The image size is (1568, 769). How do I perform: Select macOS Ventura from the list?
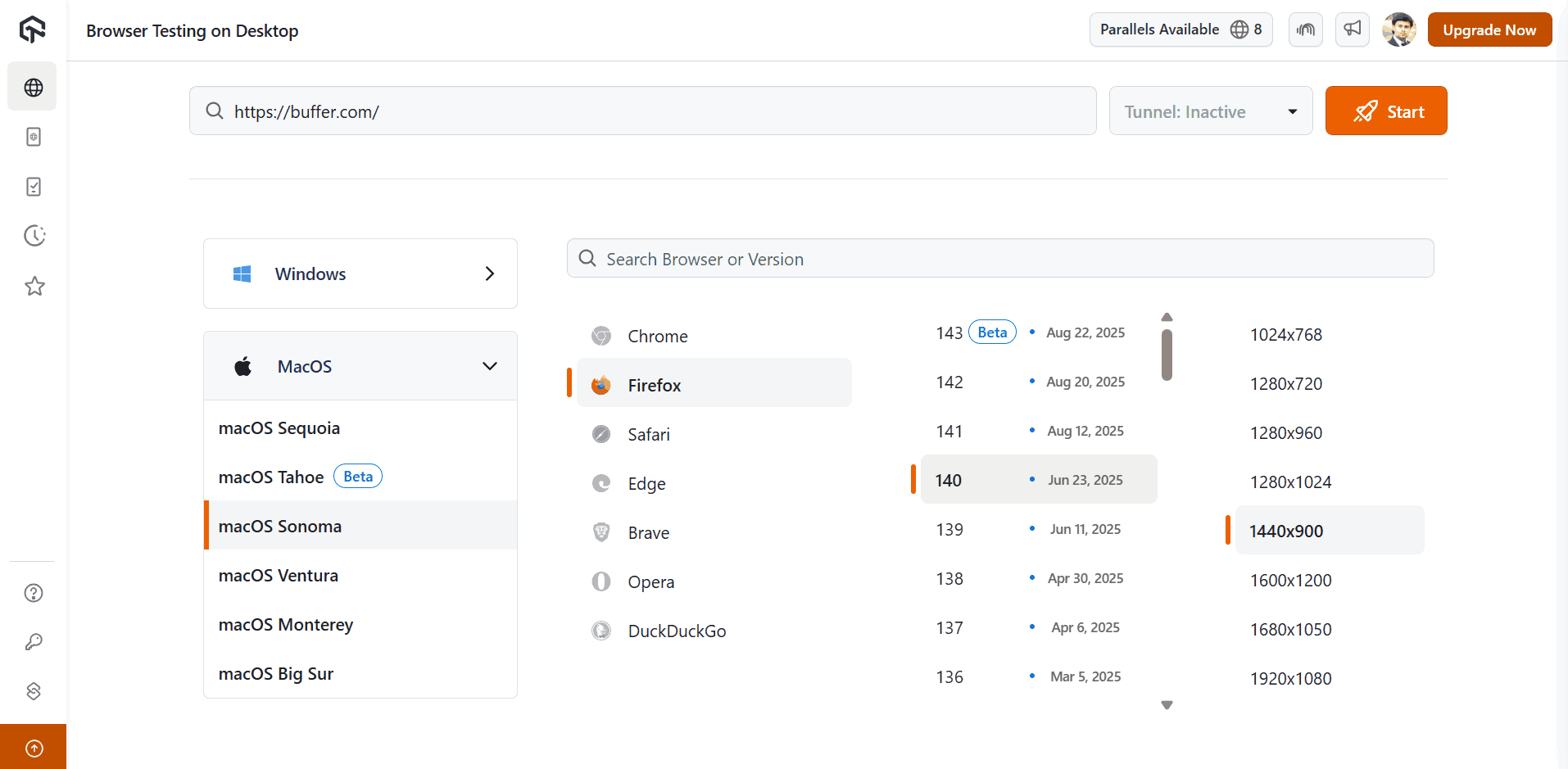[x=278, y=576]
